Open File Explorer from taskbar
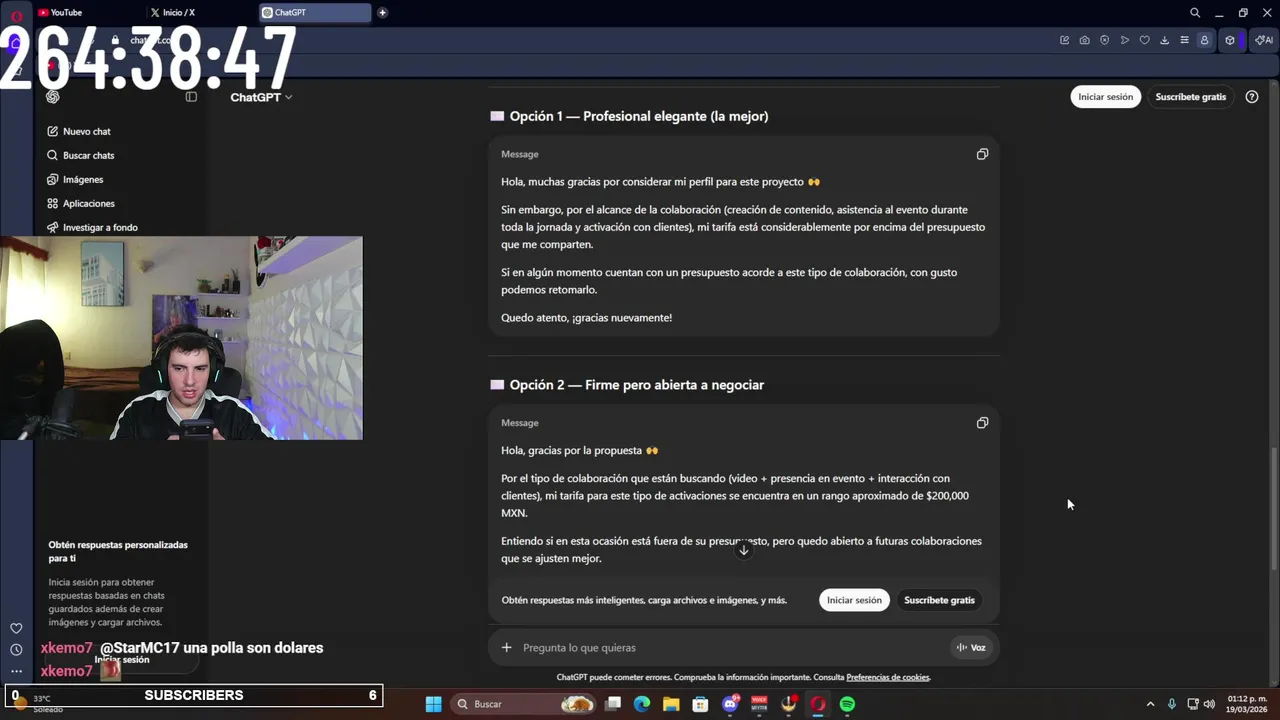 tap(671, 704)
